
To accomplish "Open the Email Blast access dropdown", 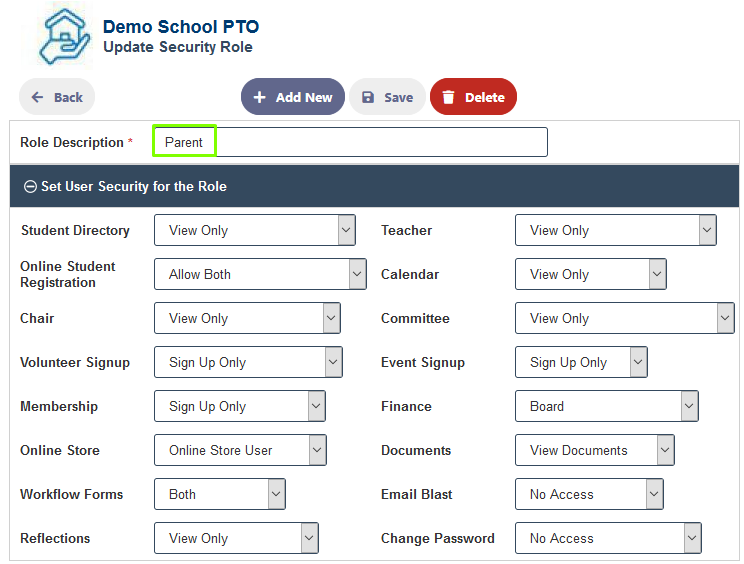I will [589, 494].
